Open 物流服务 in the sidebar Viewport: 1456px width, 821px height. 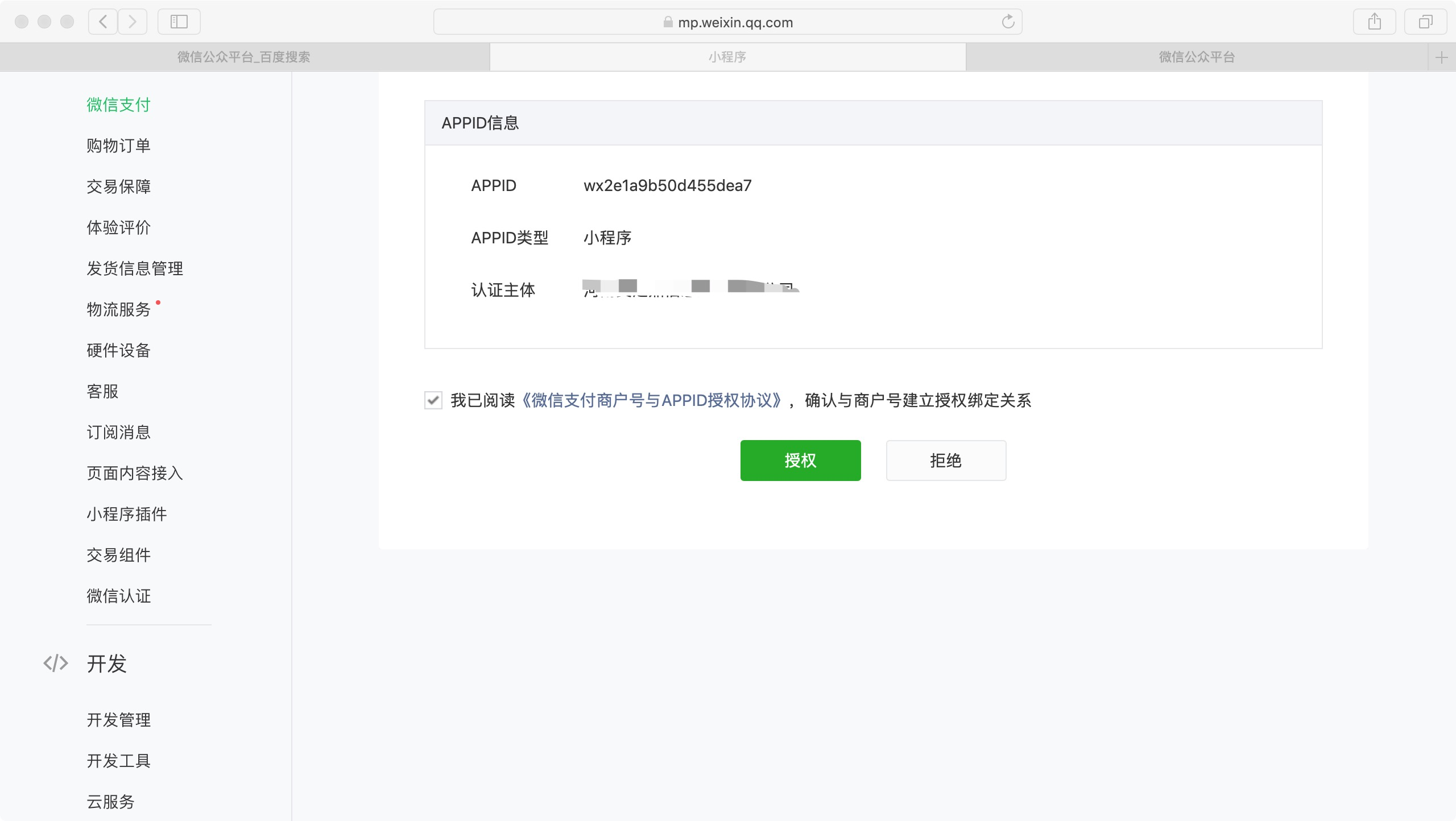click(118, 309)
